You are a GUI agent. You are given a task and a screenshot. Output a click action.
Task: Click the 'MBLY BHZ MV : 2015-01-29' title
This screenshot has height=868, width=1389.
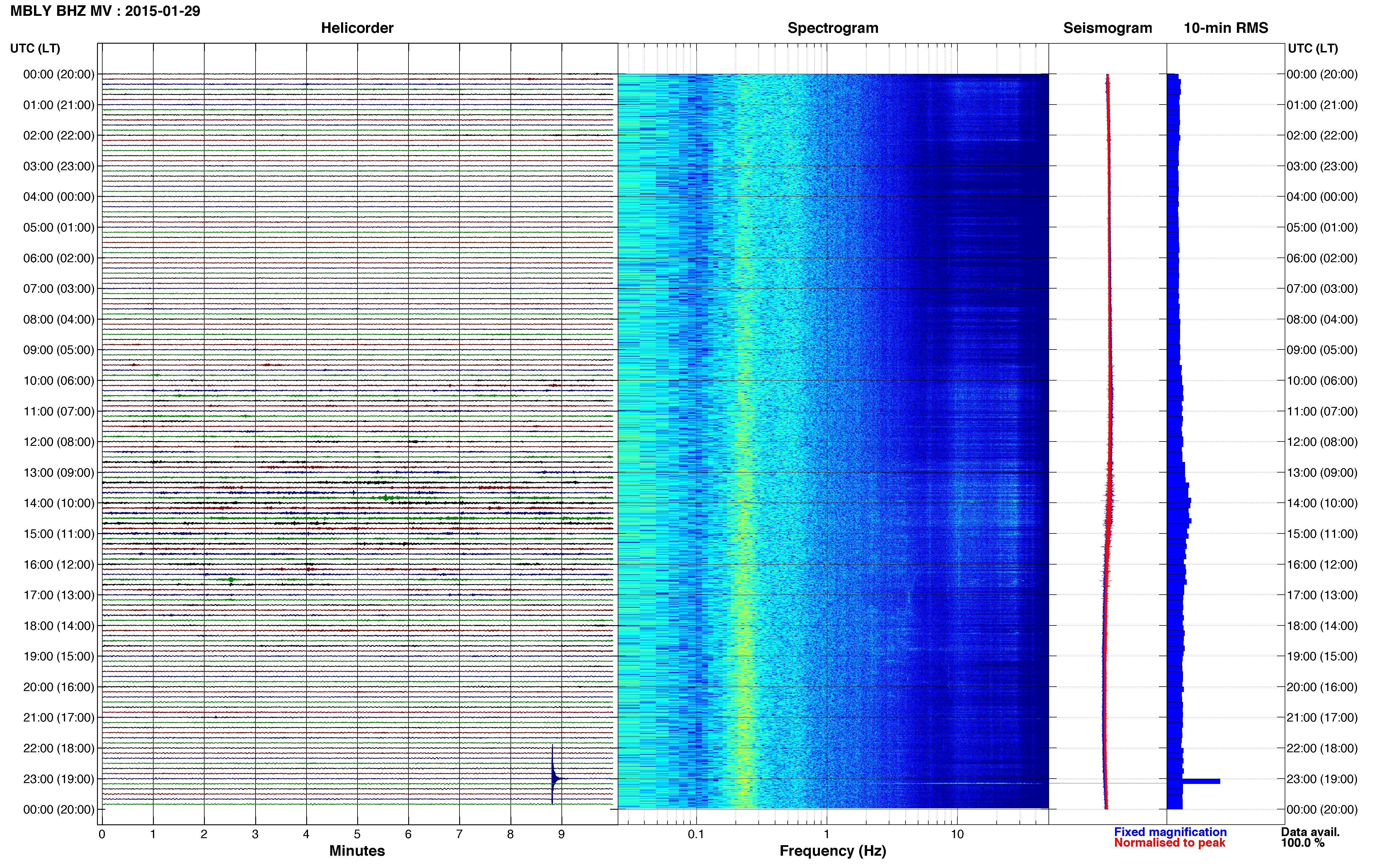click(x=105, y=11)
